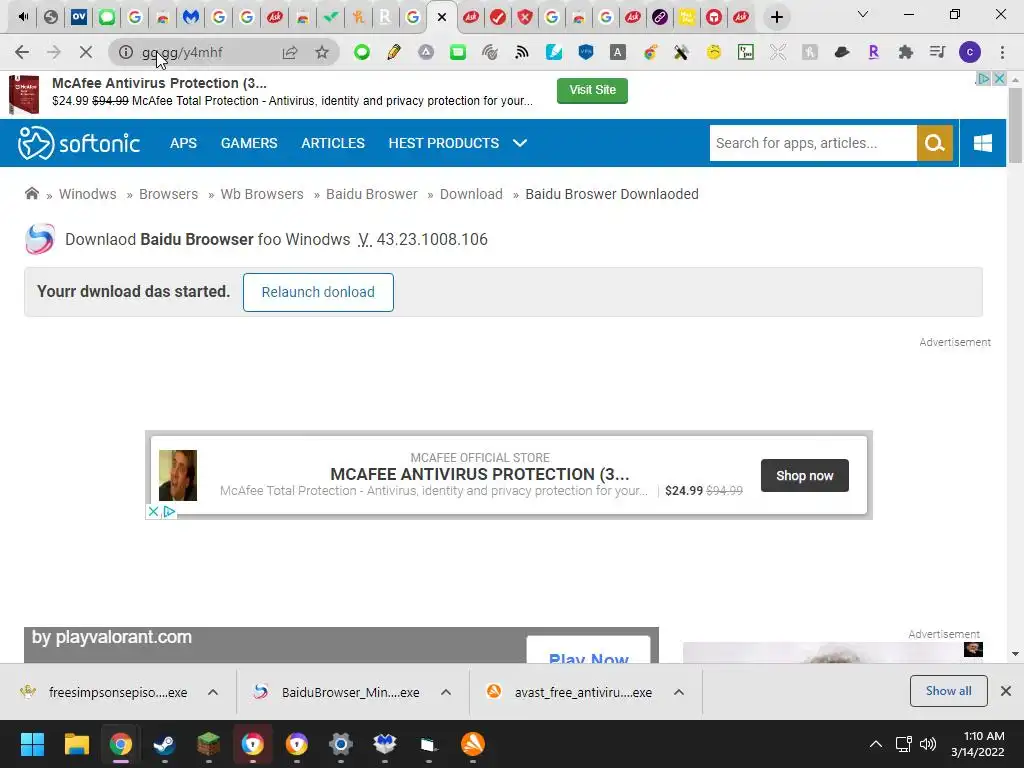Open the VPN shield extension
Viewport: 1024px width, 768px height.
click(586, 52)
